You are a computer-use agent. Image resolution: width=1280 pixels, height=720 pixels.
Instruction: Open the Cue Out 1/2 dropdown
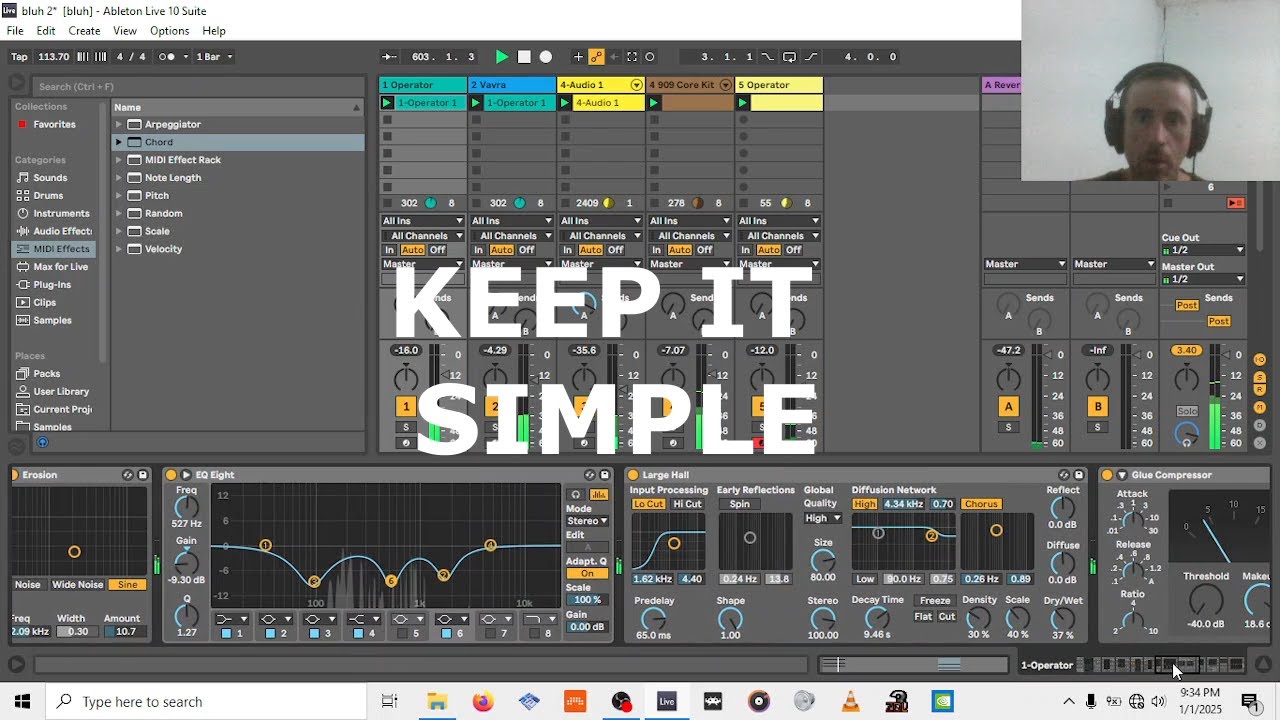click(x=1203, y=250)
